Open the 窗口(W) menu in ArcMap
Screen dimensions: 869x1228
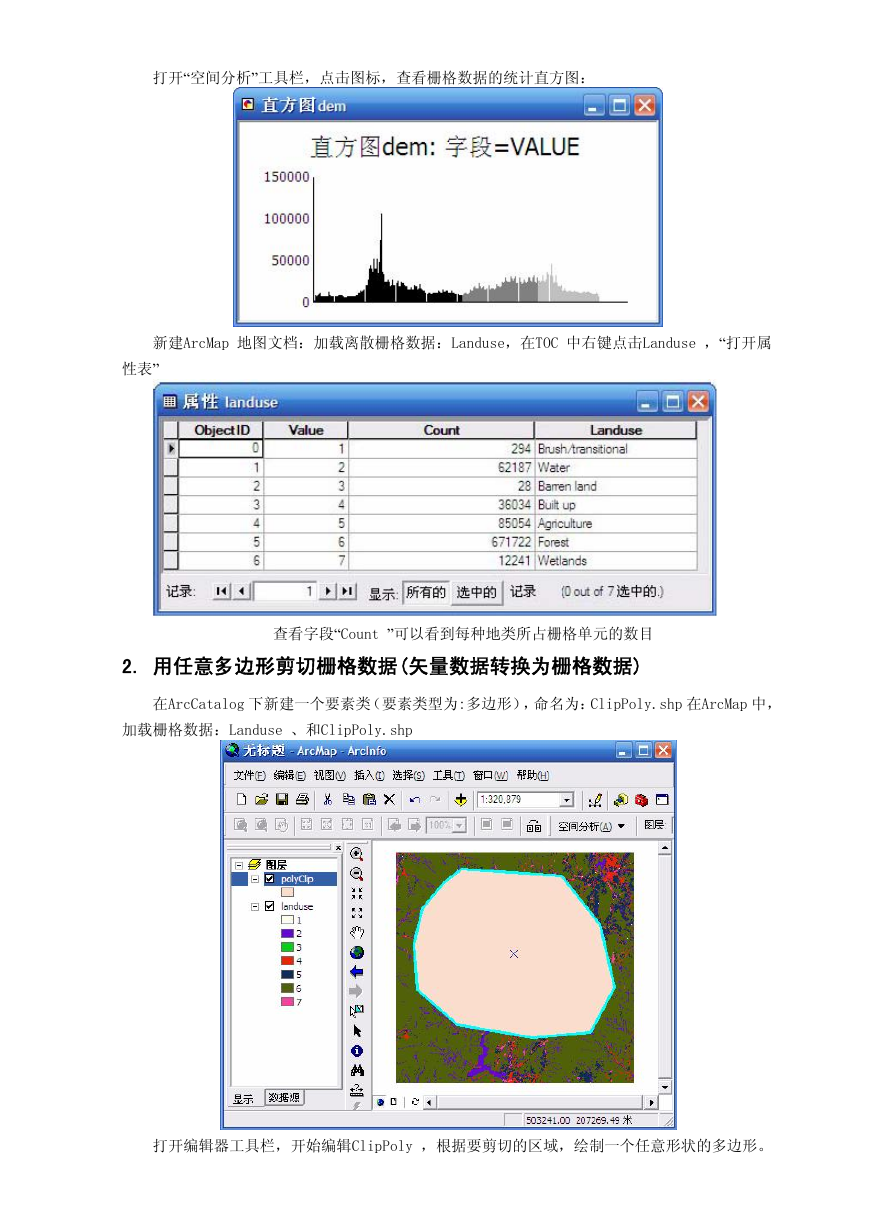(490, 775)
